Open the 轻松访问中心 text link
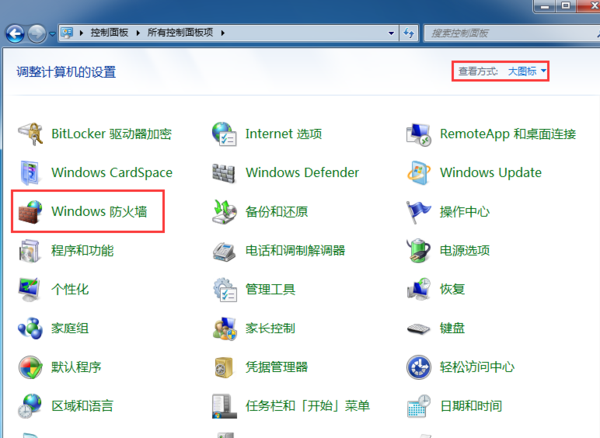 (x=477, y=367)
